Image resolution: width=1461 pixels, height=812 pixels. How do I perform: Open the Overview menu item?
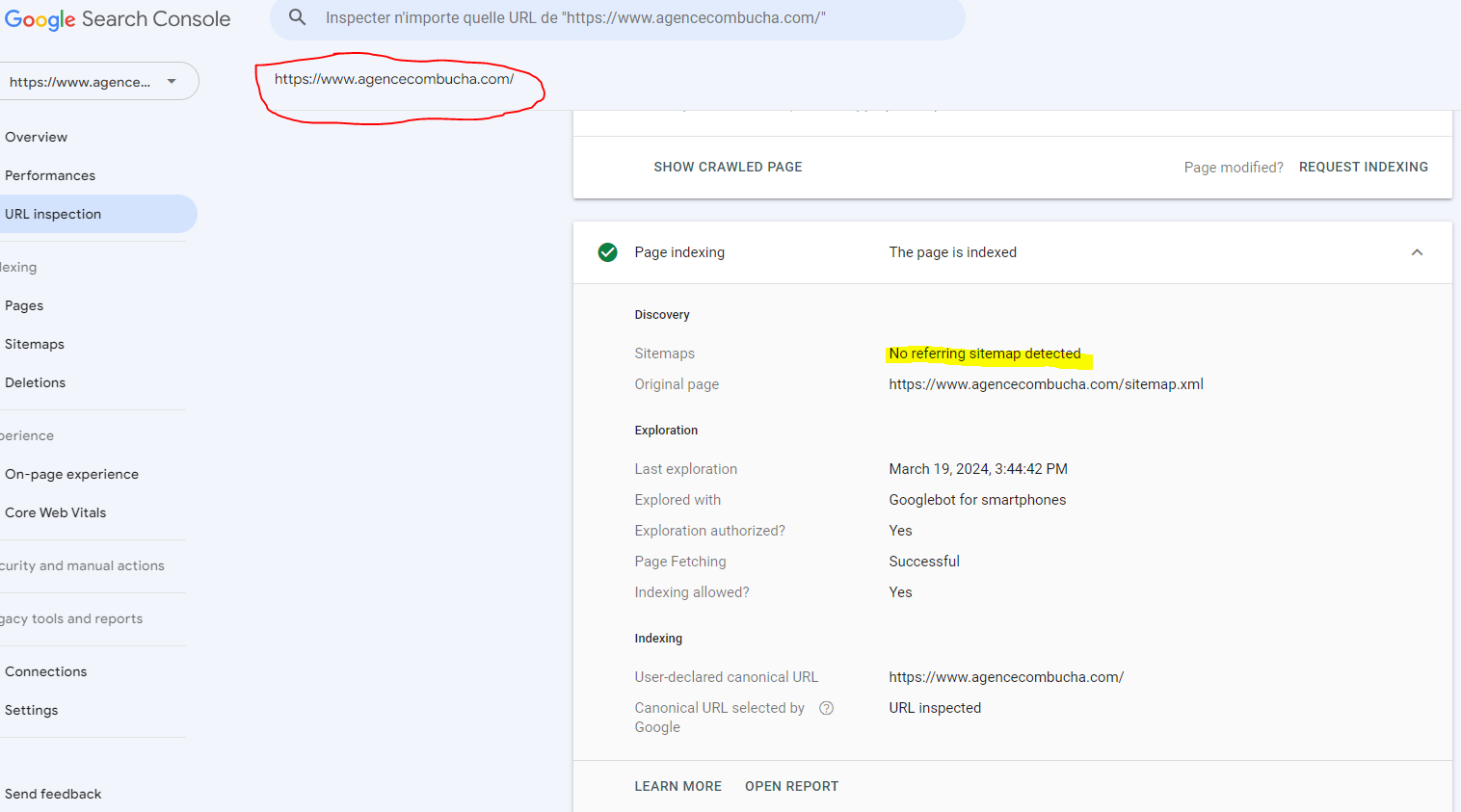tap(37, 137)
